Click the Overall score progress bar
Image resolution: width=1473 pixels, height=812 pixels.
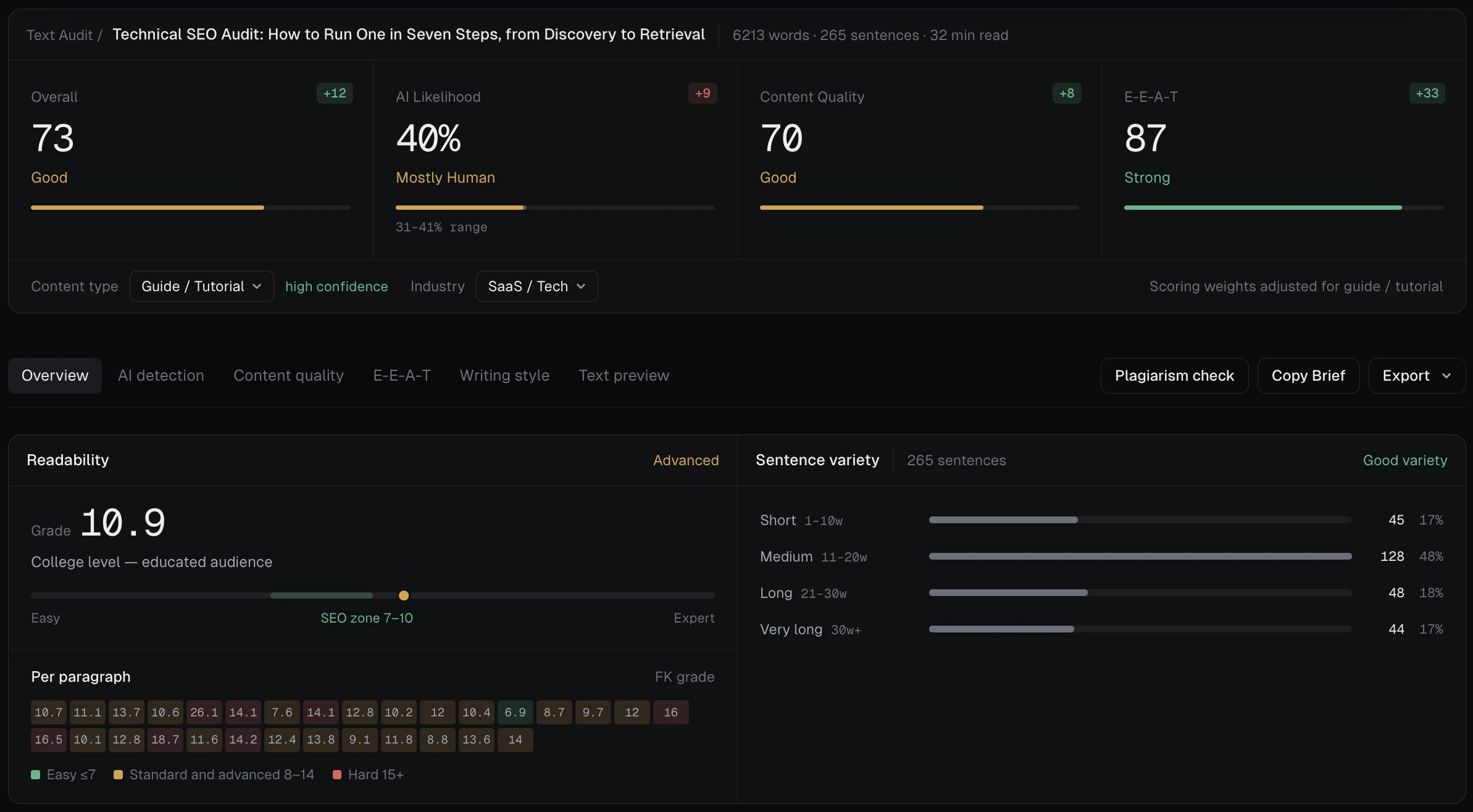[191, 208]
